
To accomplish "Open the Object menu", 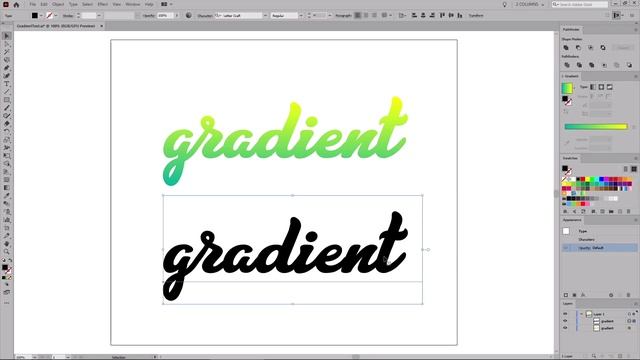I will (x=58, y=4).
